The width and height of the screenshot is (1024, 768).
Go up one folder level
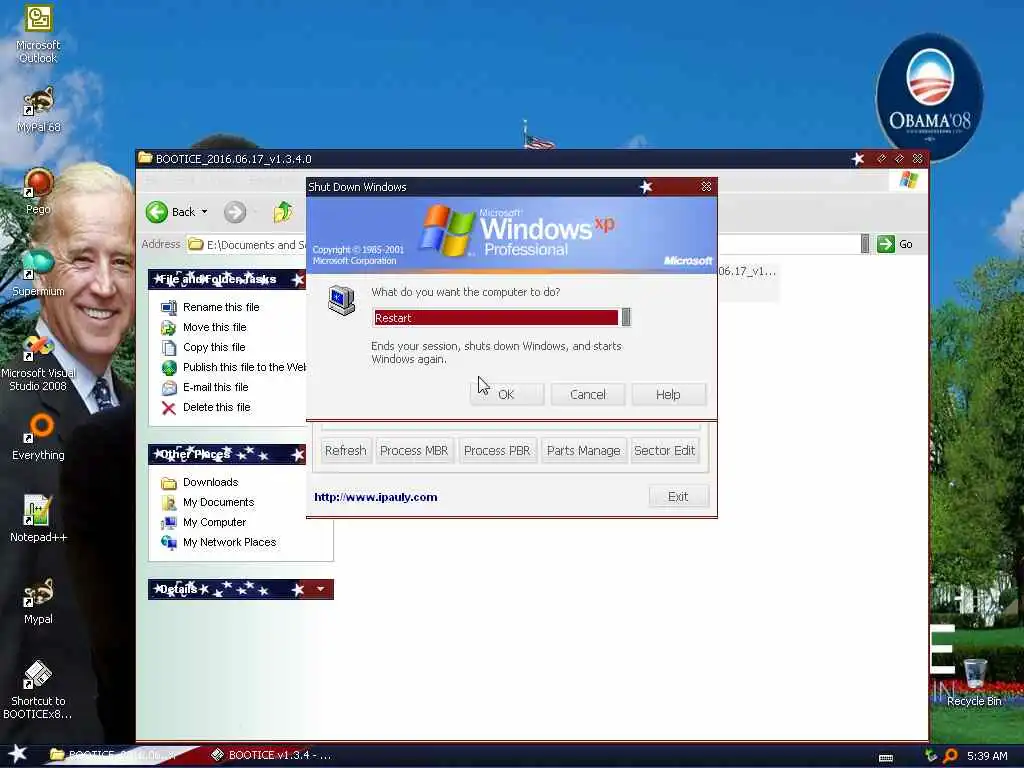click(283, 212)
